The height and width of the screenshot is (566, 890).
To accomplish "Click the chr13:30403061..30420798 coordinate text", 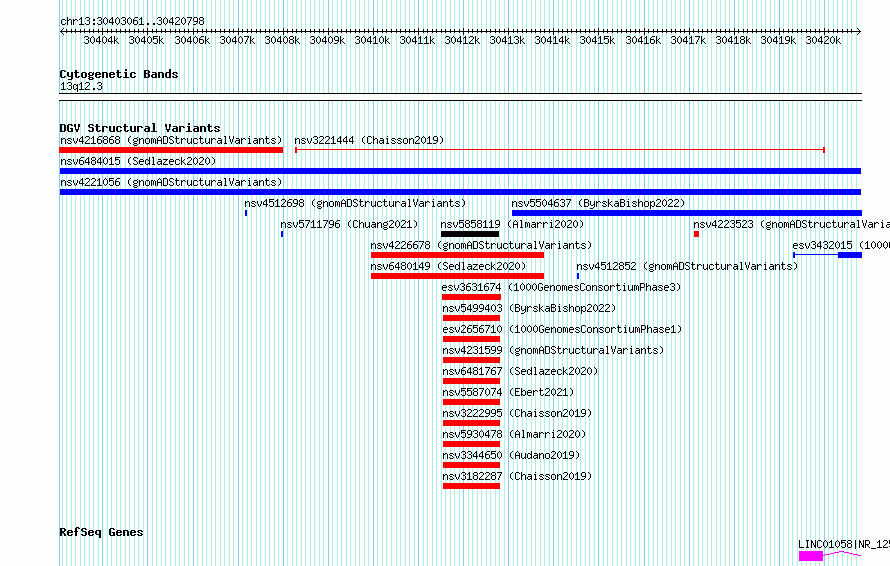I will click(x=132, y=22).
